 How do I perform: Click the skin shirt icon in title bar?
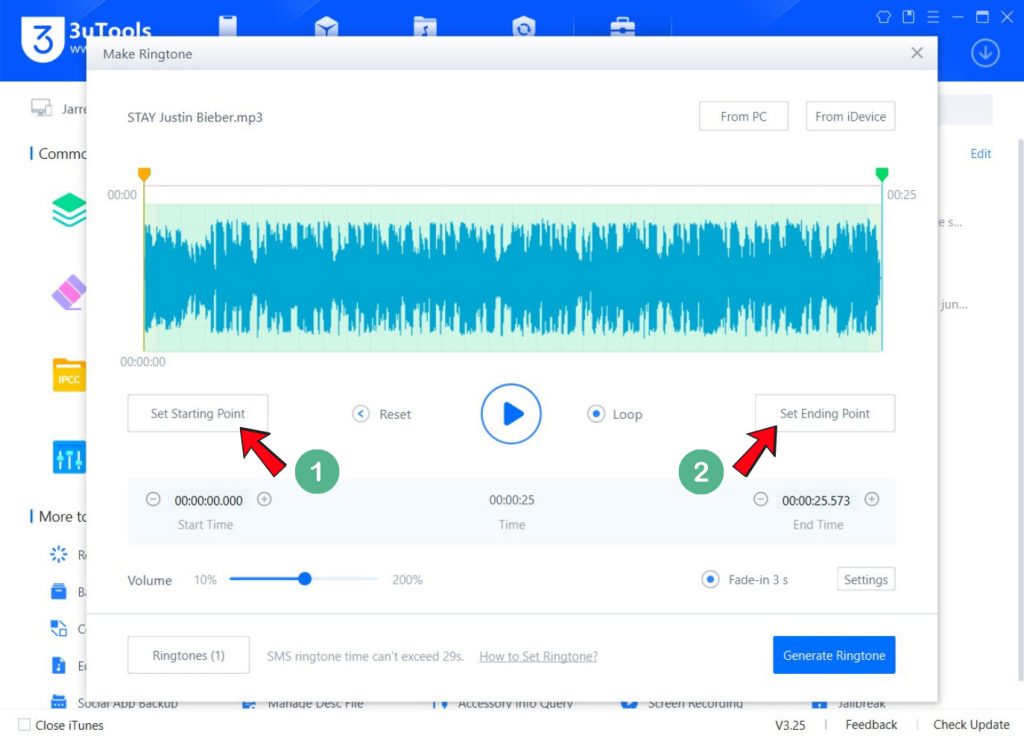click(x=884, y=17)
